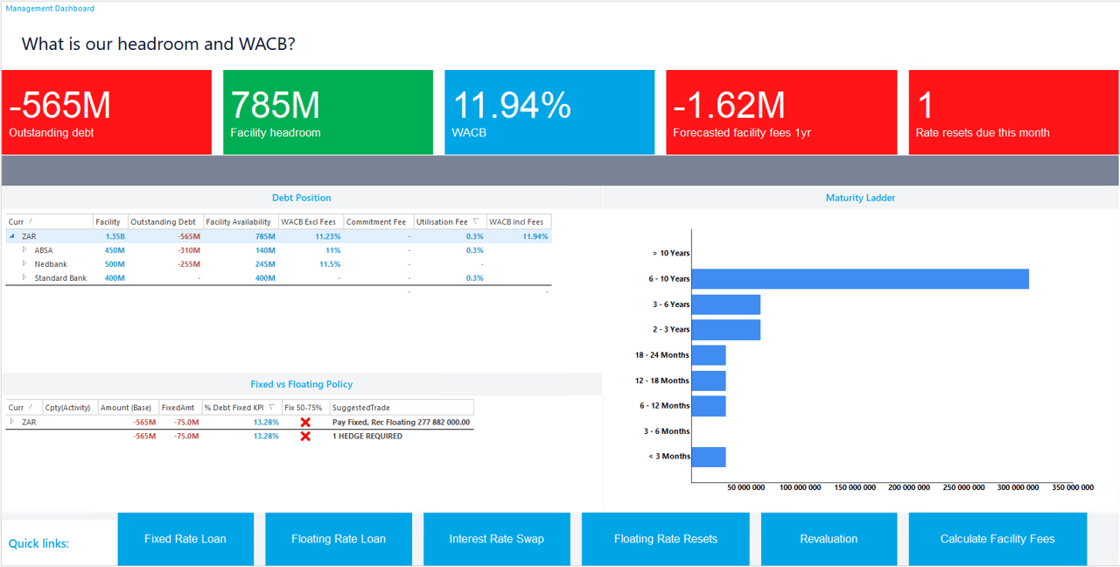Select the 2 - 3 Years maturity bar

coord(726,329)
